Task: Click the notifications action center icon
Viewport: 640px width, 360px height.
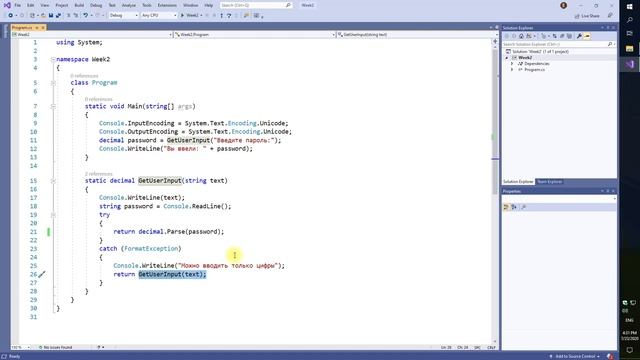Action: (629, 350)
